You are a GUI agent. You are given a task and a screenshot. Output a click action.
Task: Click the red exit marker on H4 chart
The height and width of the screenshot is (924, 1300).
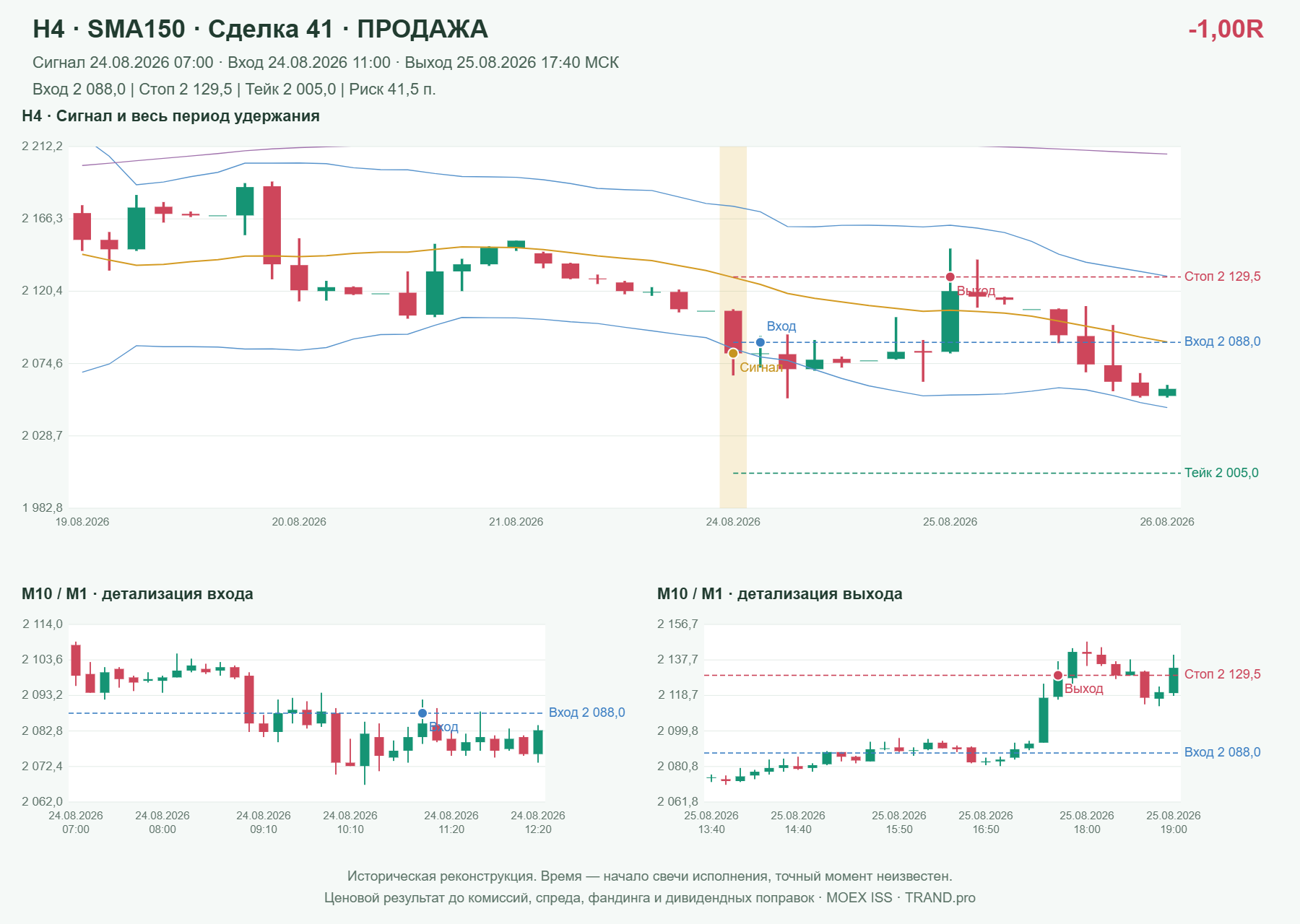point(950,277)
